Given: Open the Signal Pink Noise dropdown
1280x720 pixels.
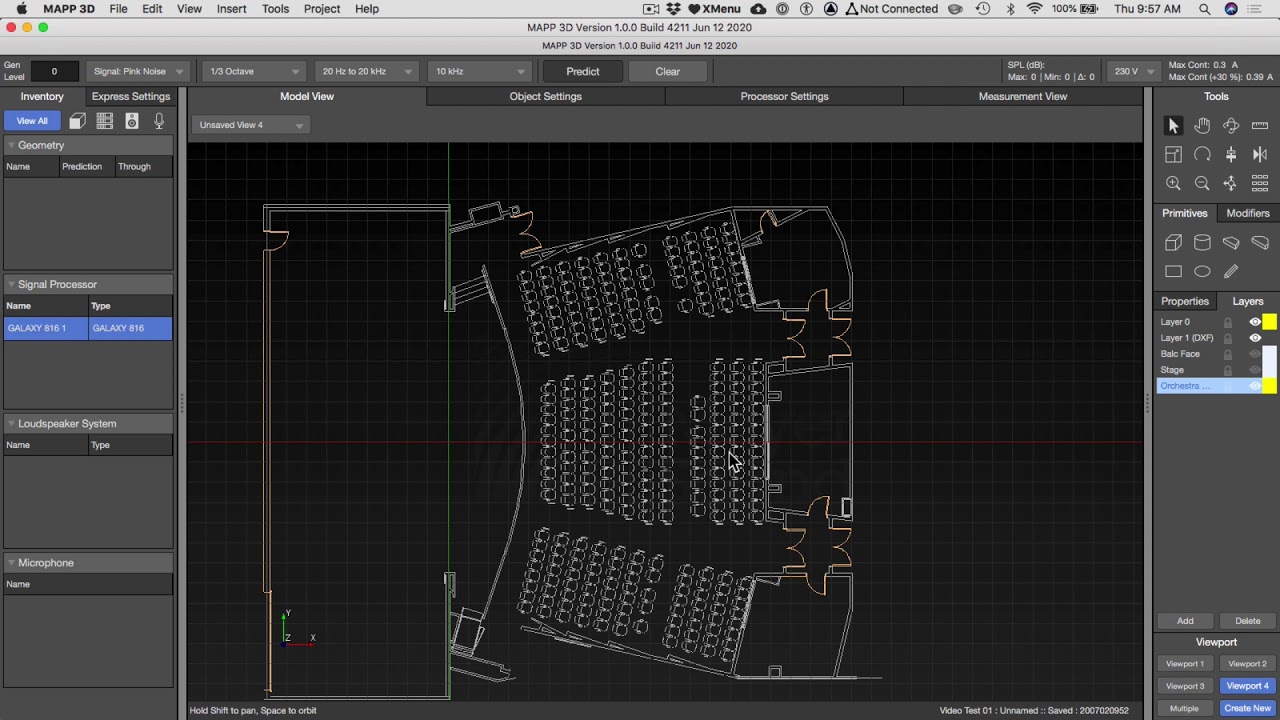Looking at the screenshot, I should pos(138,71).
